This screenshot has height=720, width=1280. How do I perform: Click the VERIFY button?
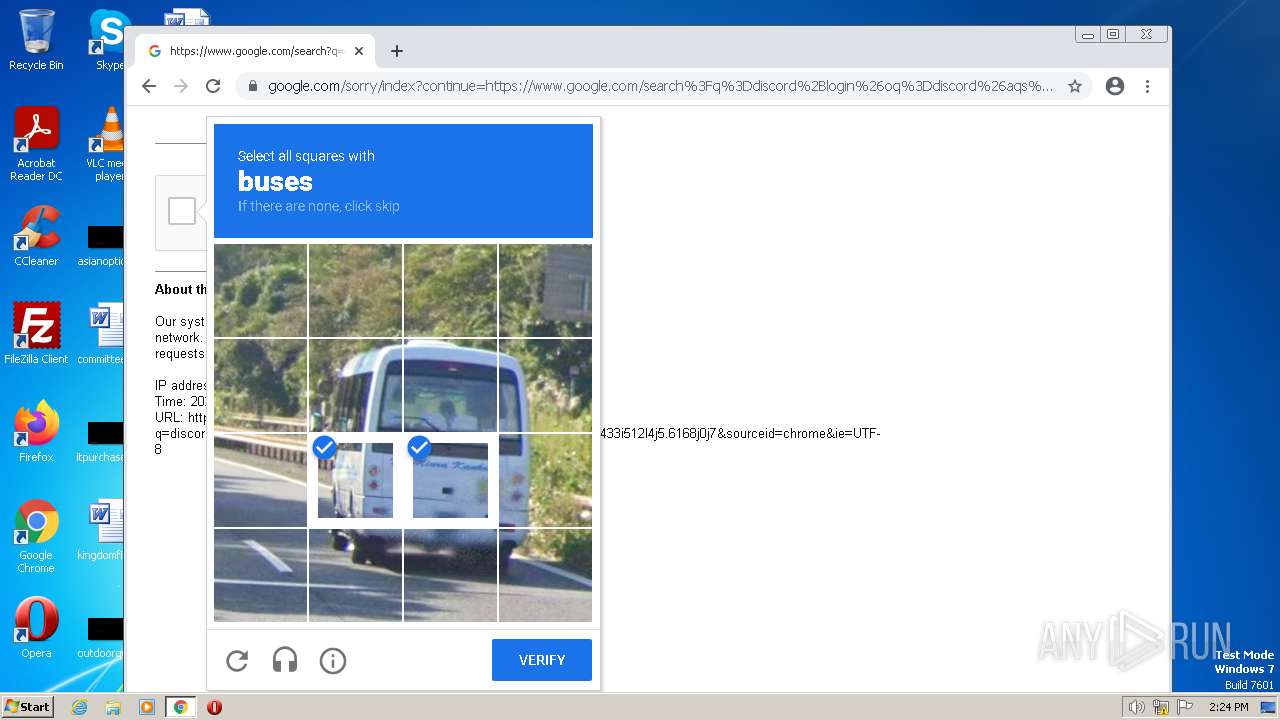(542, 660)
